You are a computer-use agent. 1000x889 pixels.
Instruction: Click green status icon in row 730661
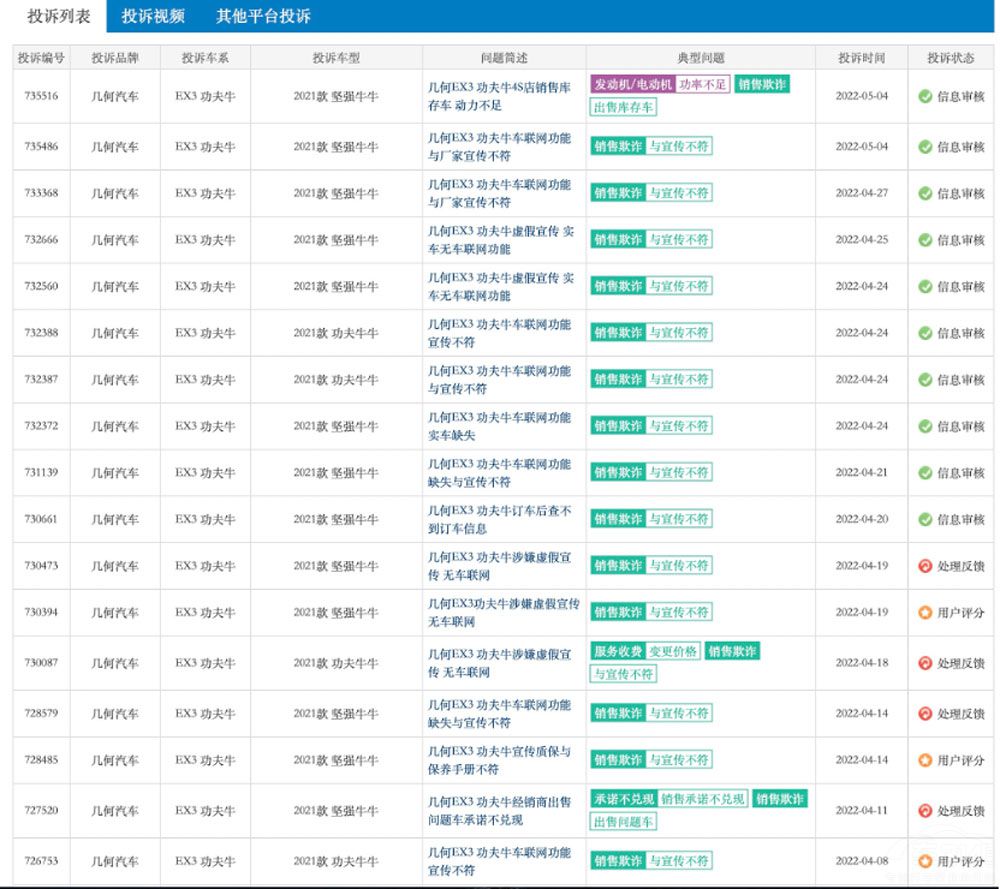pos(925,519)
